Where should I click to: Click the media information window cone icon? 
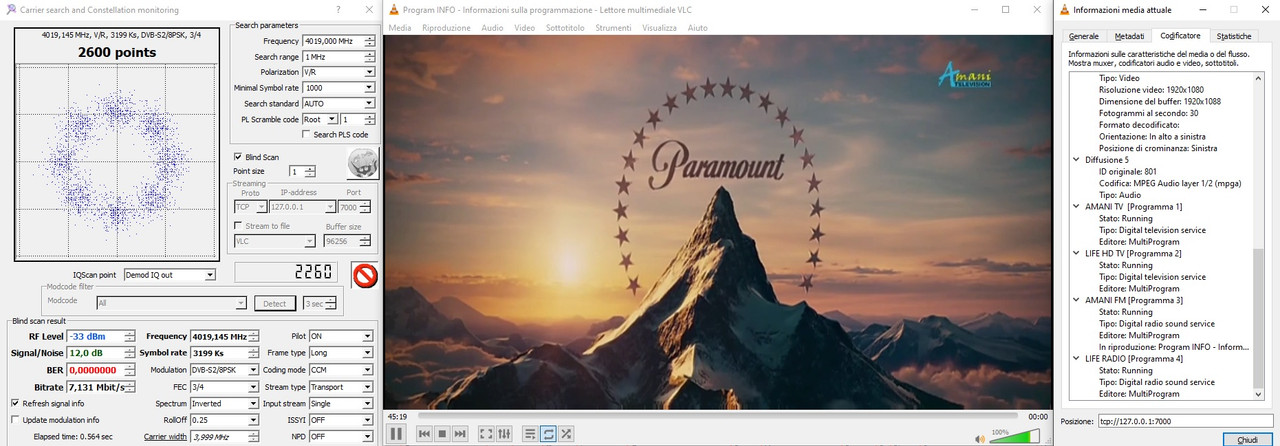[x=1063, y=9]
